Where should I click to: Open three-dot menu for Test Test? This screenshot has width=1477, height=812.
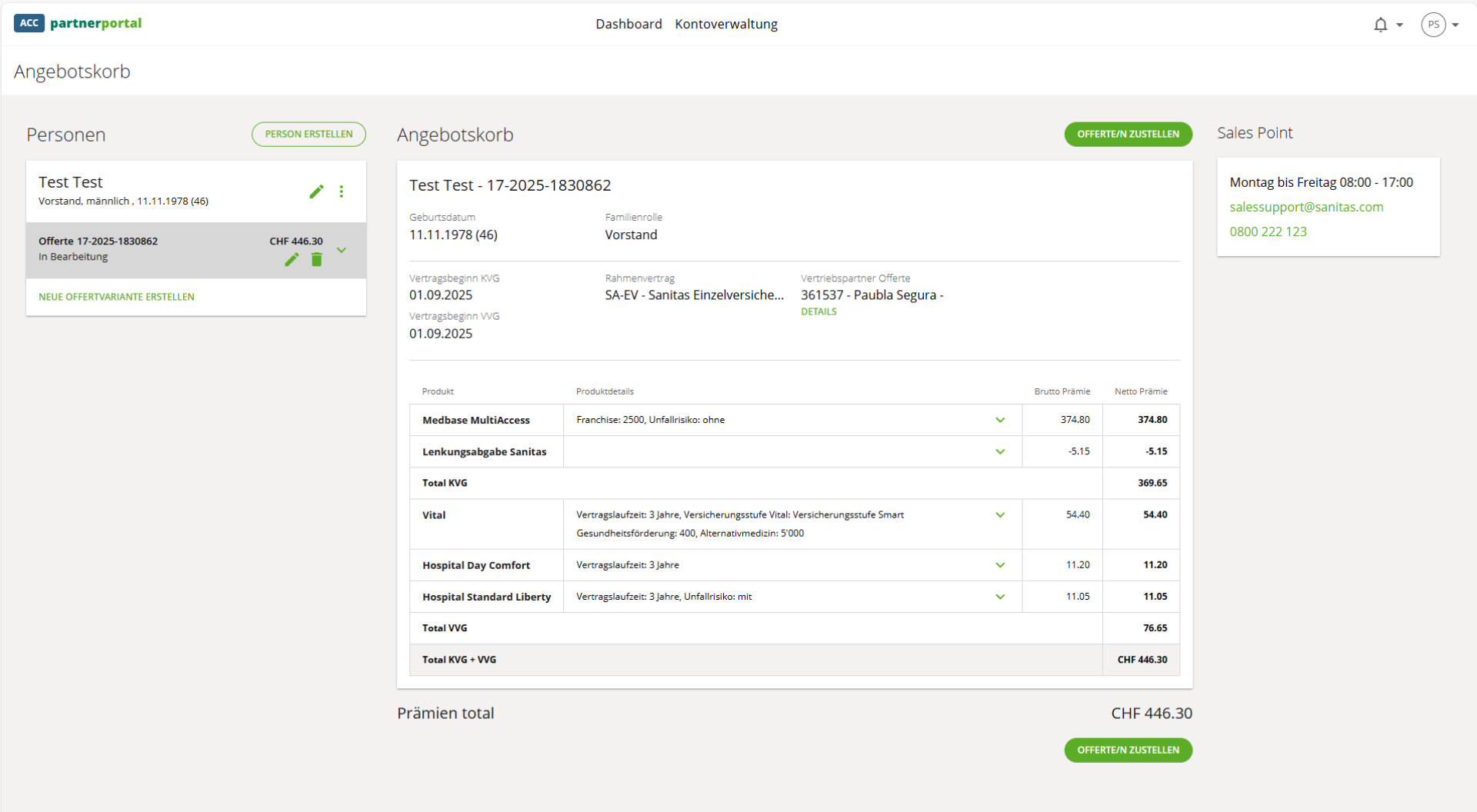(342, 191)
